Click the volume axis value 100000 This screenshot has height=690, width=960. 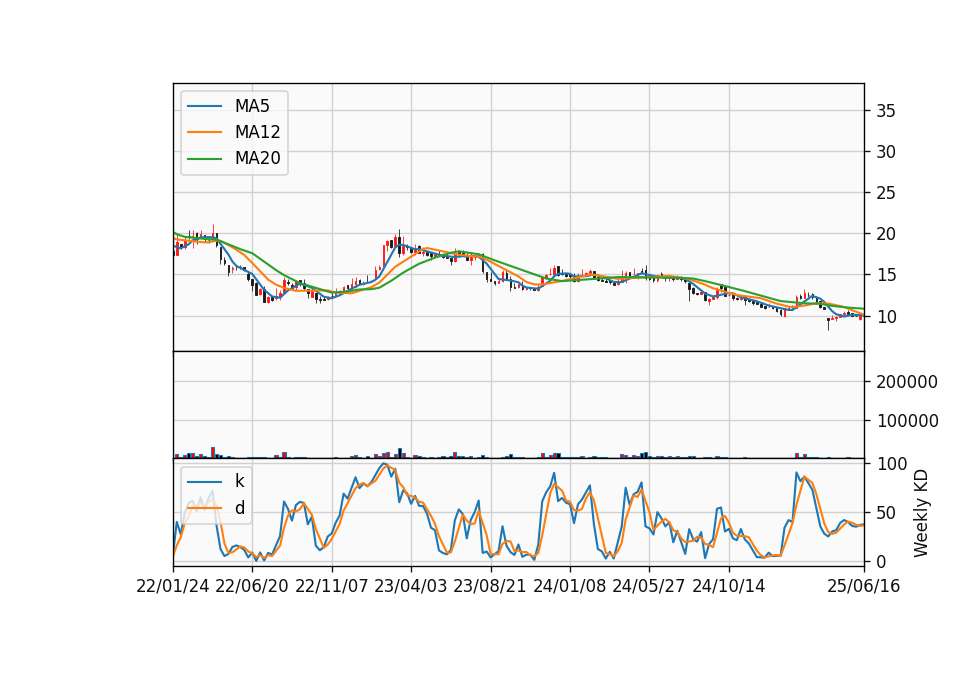(907, 421)
